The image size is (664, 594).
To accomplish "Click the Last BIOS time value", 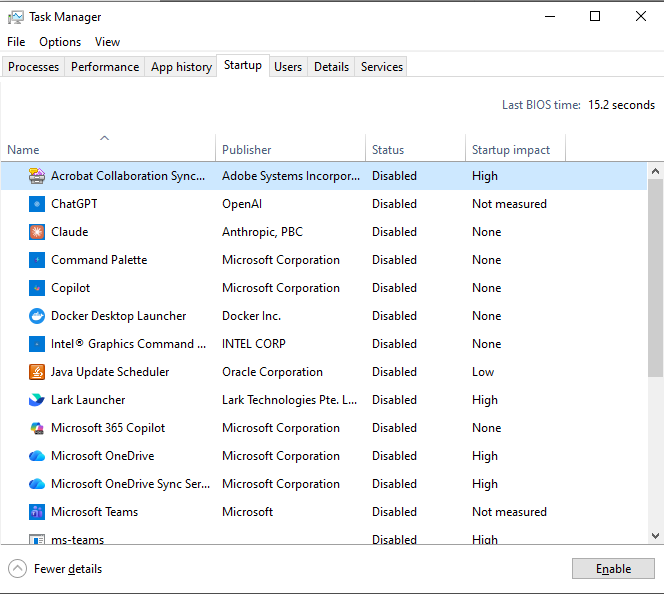I will click(x=621, y=105).
